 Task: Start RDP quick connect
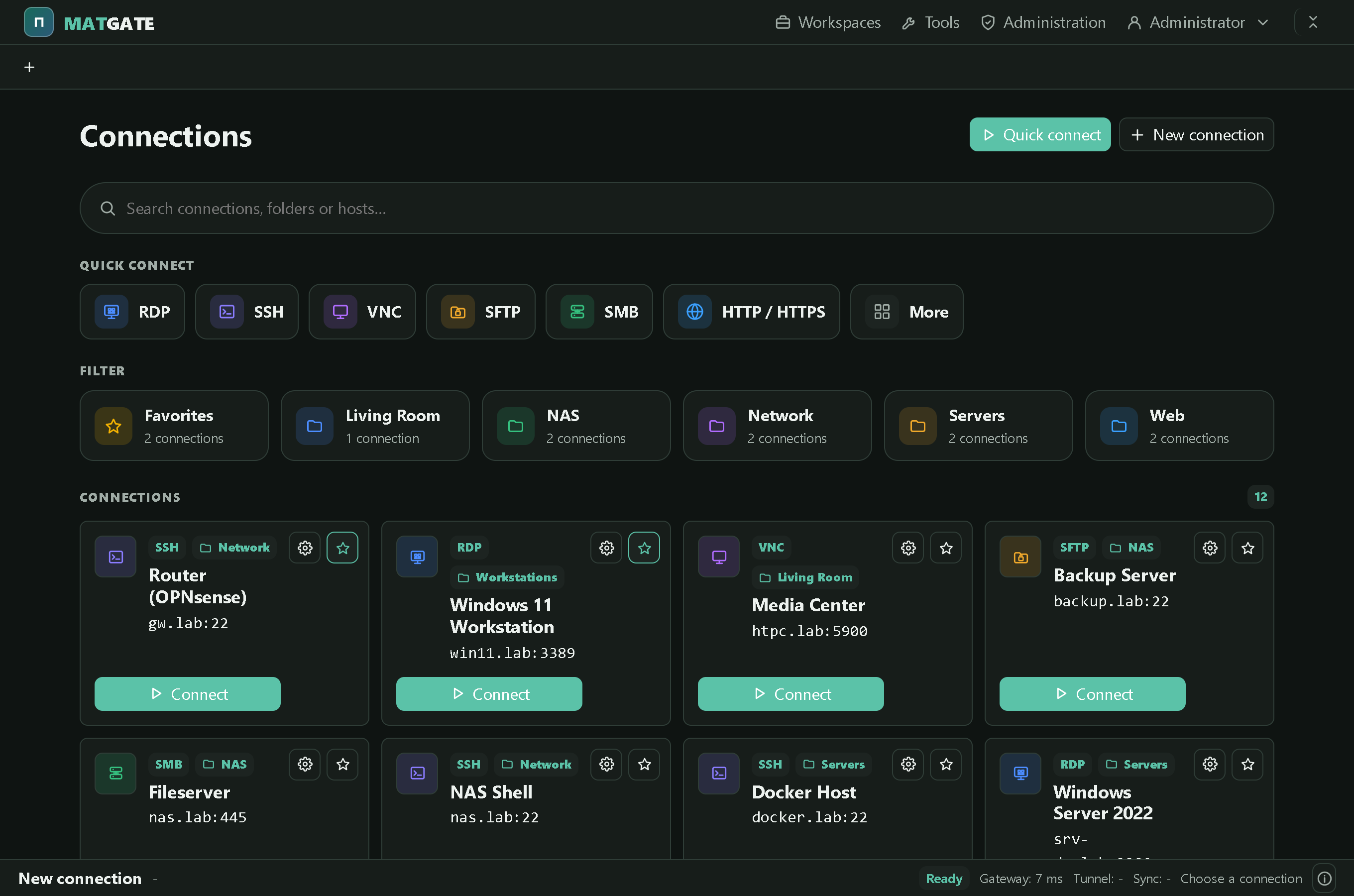point(132,312)
